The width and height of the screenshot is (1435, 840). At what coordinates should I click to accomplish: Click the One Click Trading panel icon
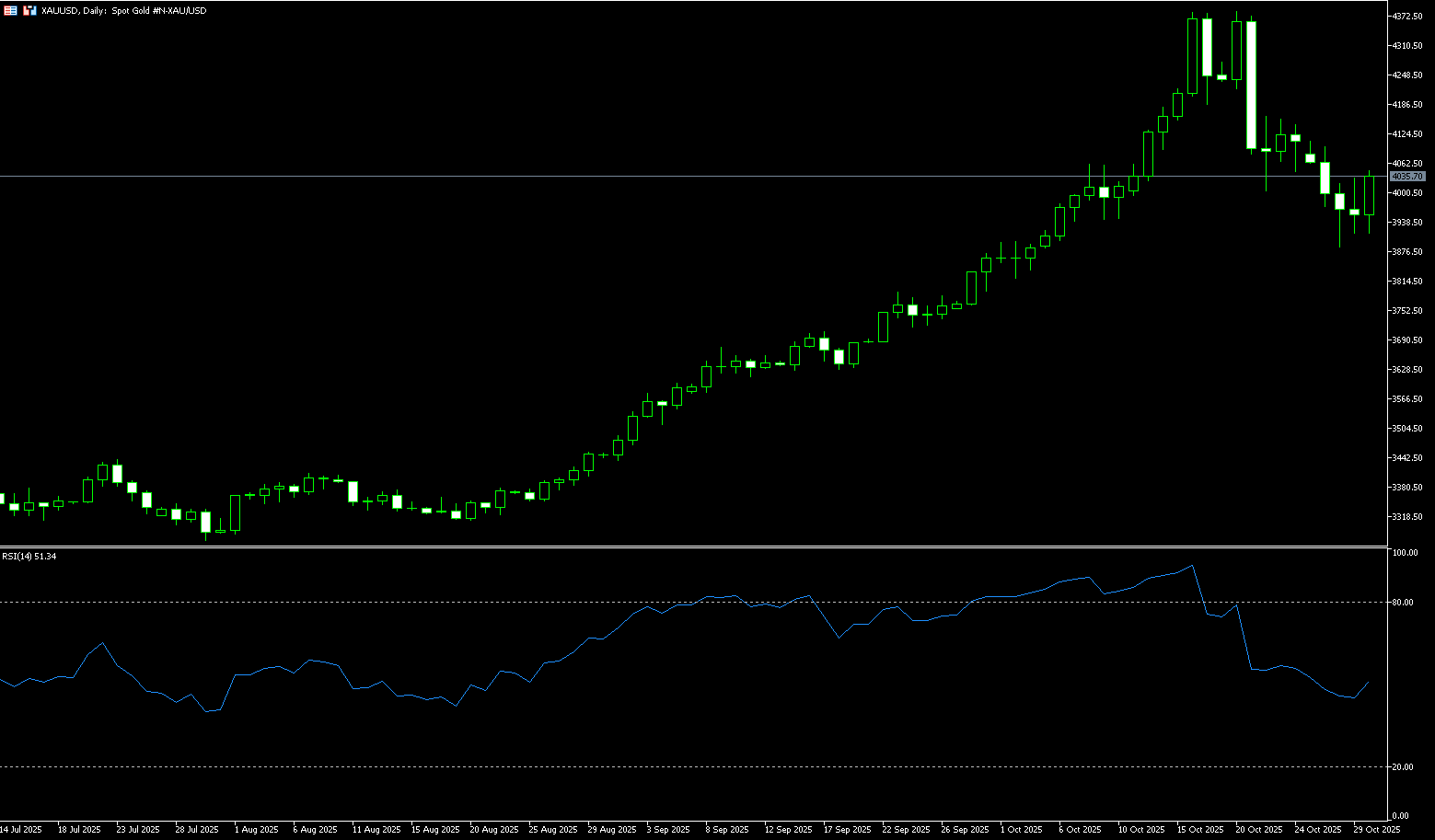(10, 10)
